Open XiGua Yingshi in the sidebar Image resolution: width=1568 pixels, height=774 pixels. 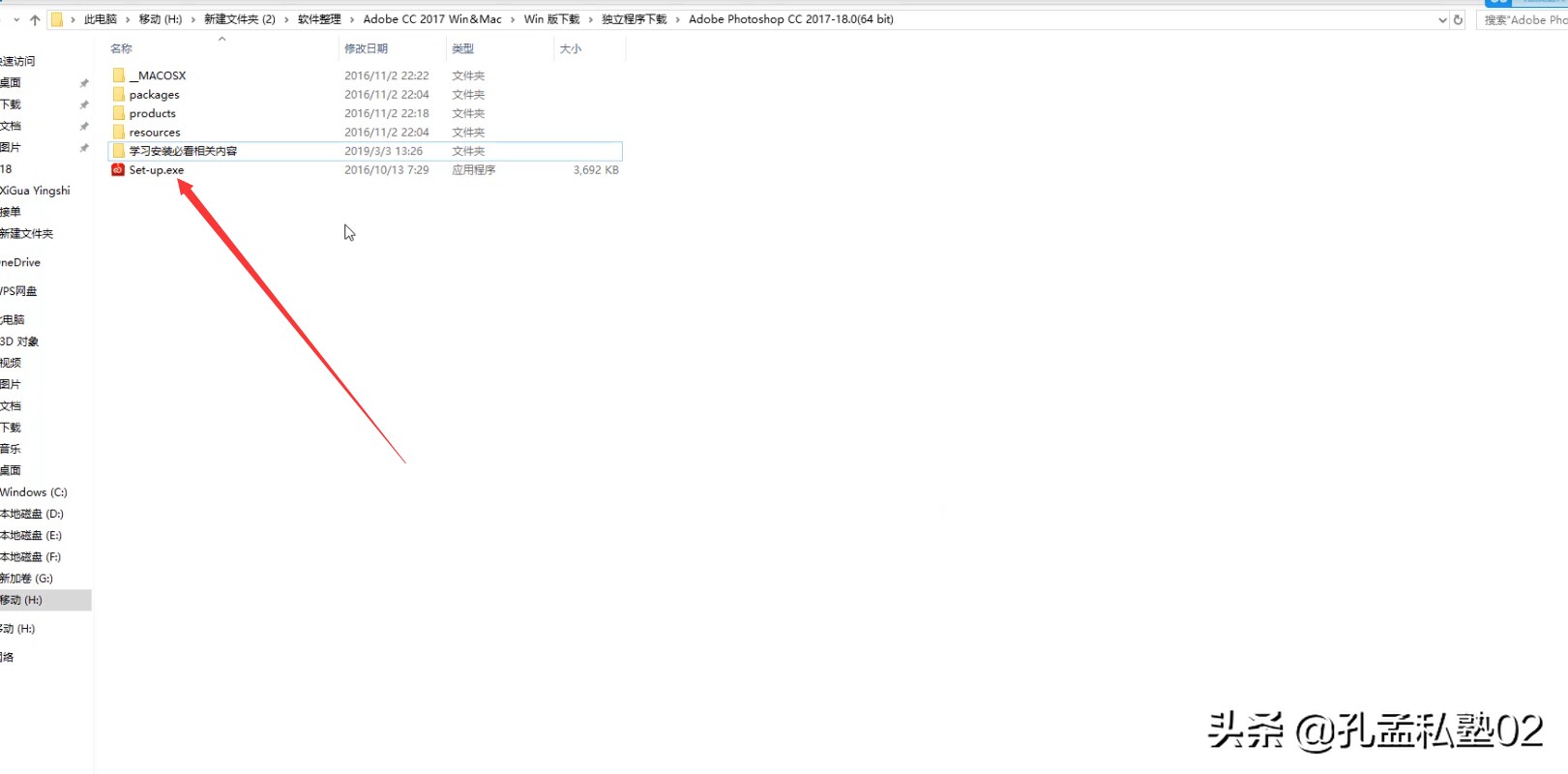[36, 191]
